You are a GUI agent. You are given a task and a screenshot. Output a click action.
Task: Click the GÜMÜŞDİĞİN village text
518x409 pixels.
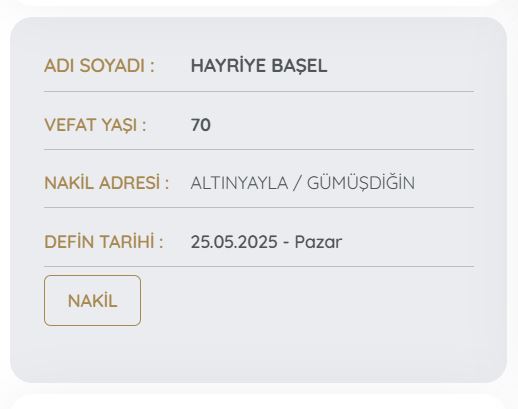click(361, 183)
